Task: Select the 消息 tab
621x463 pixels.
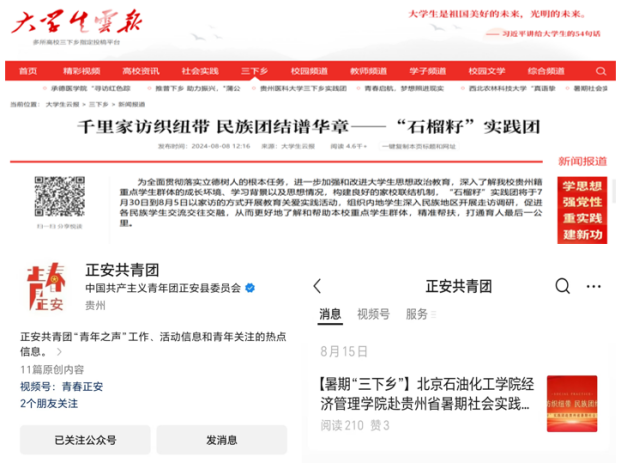Action: coord(330,314)
